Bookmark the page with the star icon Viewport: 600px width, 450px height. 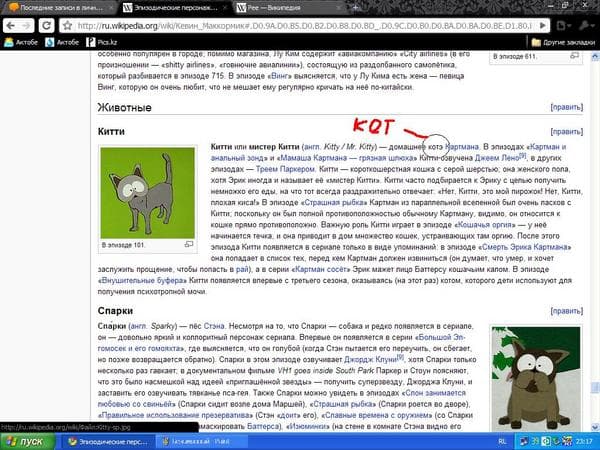[x=68, y=26]
